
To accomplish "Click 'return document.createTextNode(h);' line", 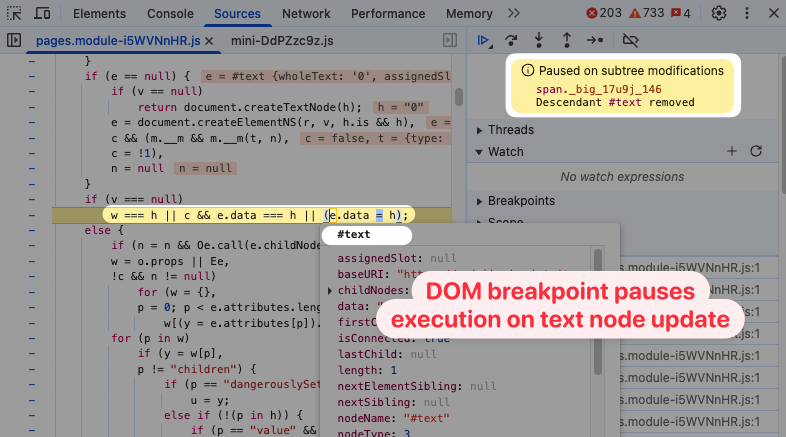I will pos(250,107).
